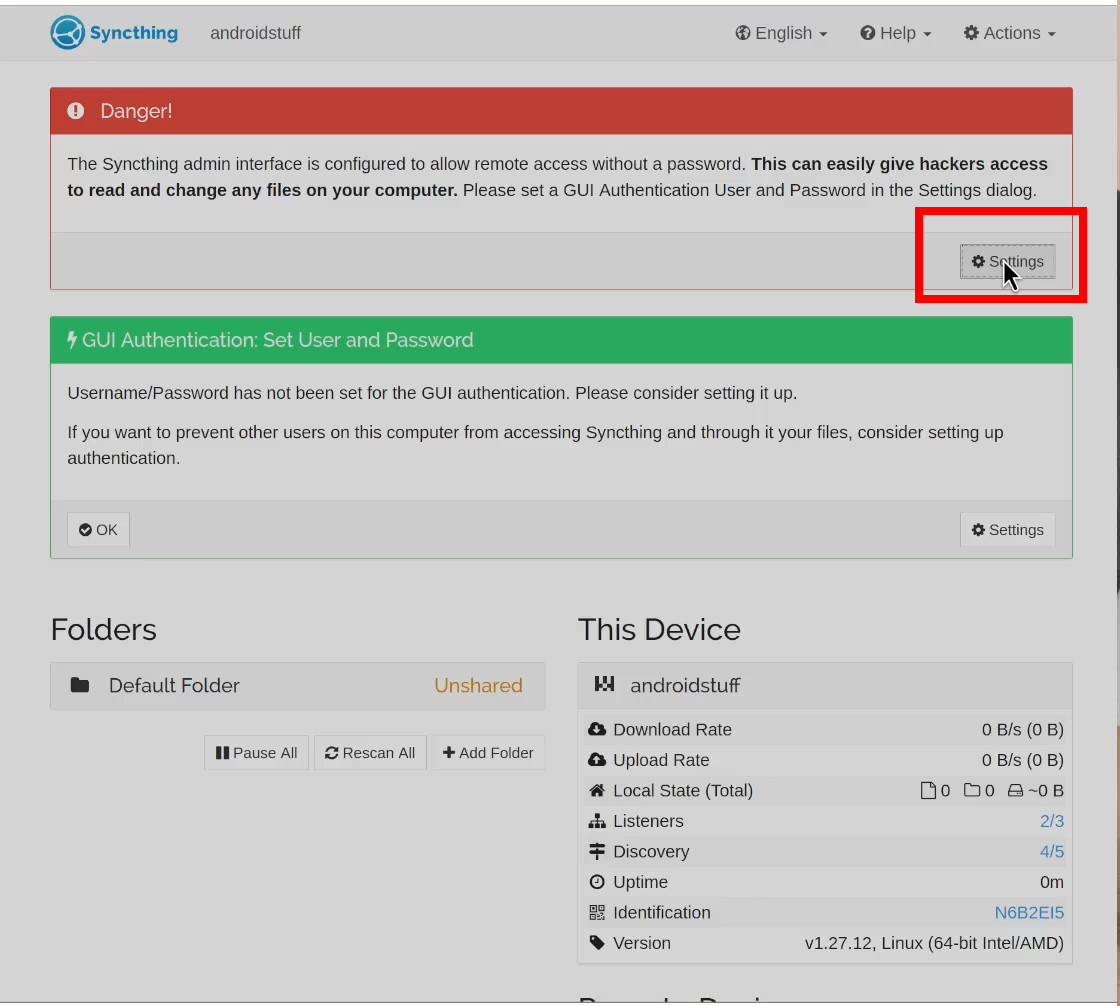Click the folder count icon in Local State
Image resolution: width=1120 pixels, height=1006 pixels.
971,790
